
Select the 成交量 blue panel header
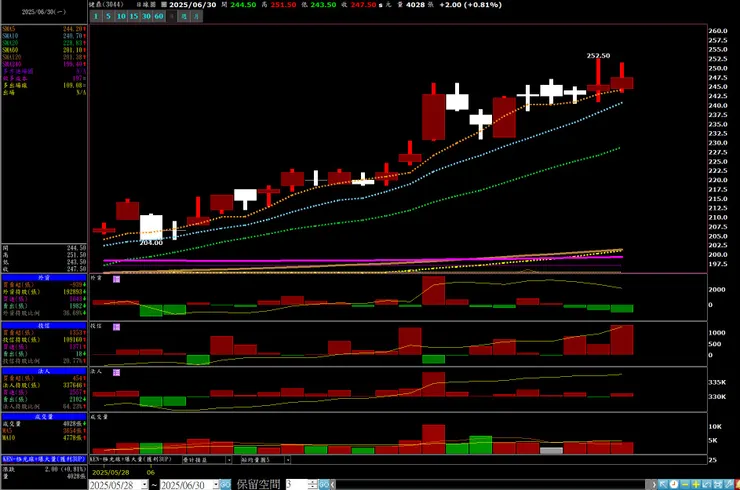click(x=44, y=417)
